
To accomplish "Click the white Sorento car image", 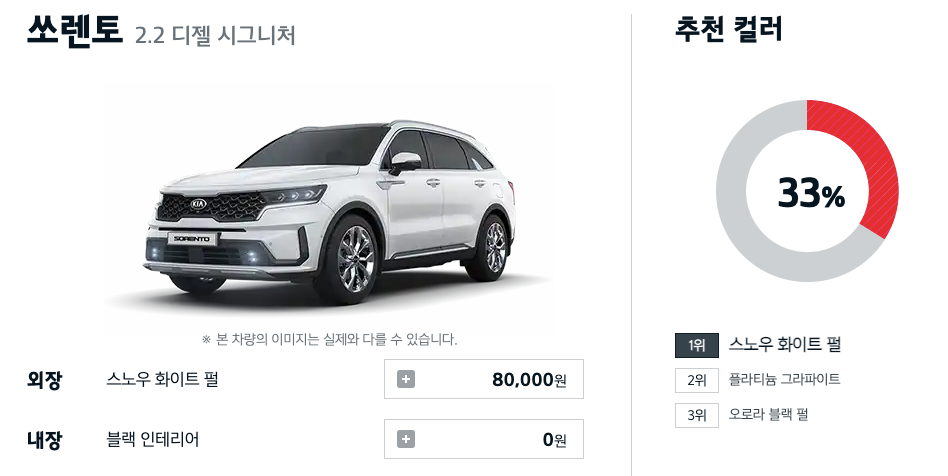I will coord(330,212).
